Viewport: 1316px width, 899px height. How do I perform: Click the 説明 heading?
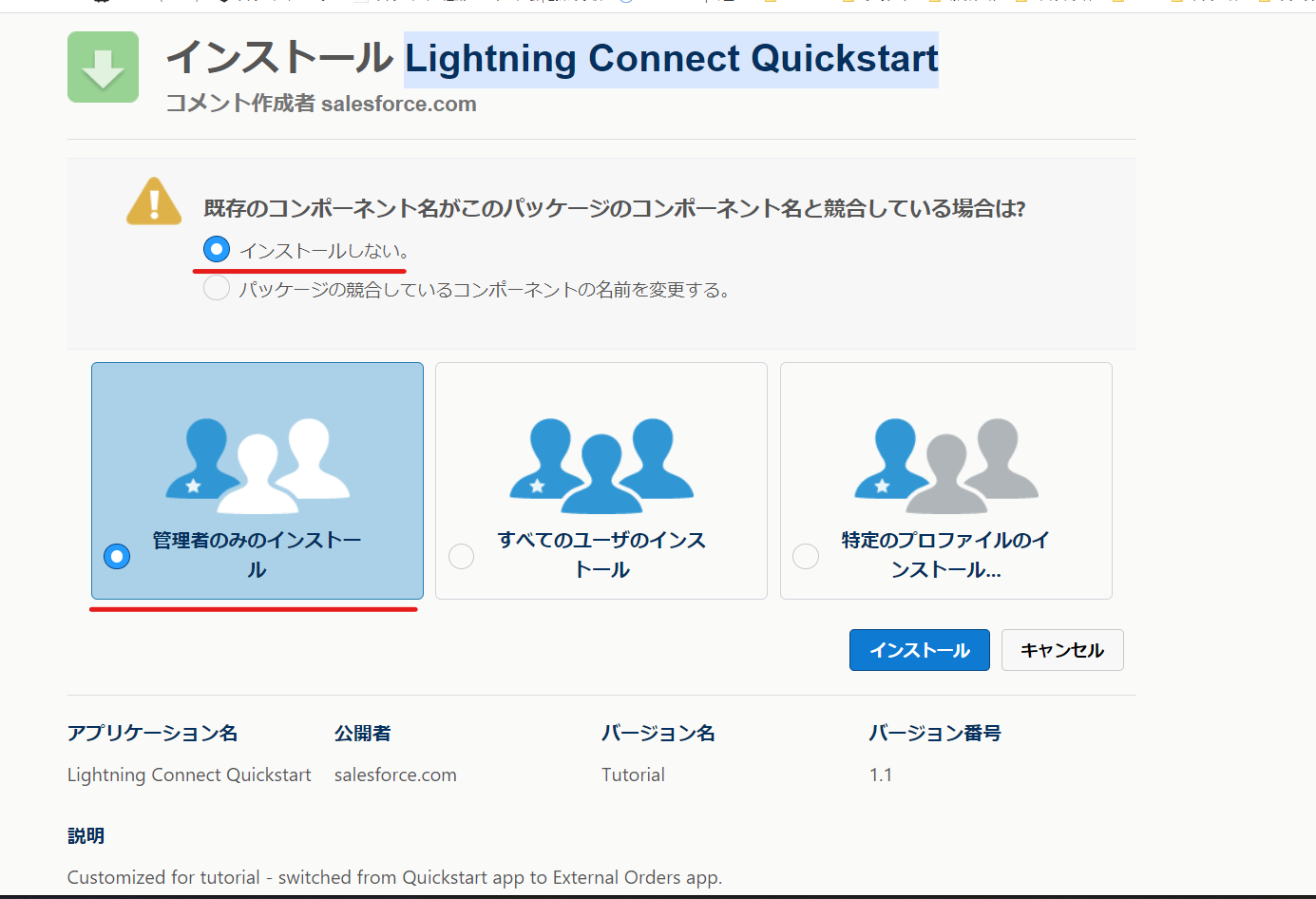[x=86, y=835]
